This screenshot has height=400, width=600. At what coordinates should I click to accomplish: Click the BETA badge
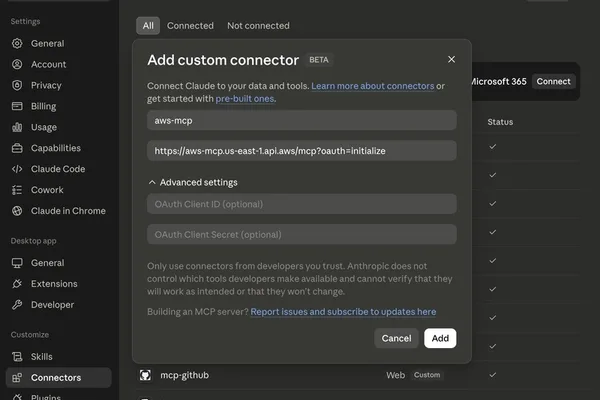click(x=319, y=60)
